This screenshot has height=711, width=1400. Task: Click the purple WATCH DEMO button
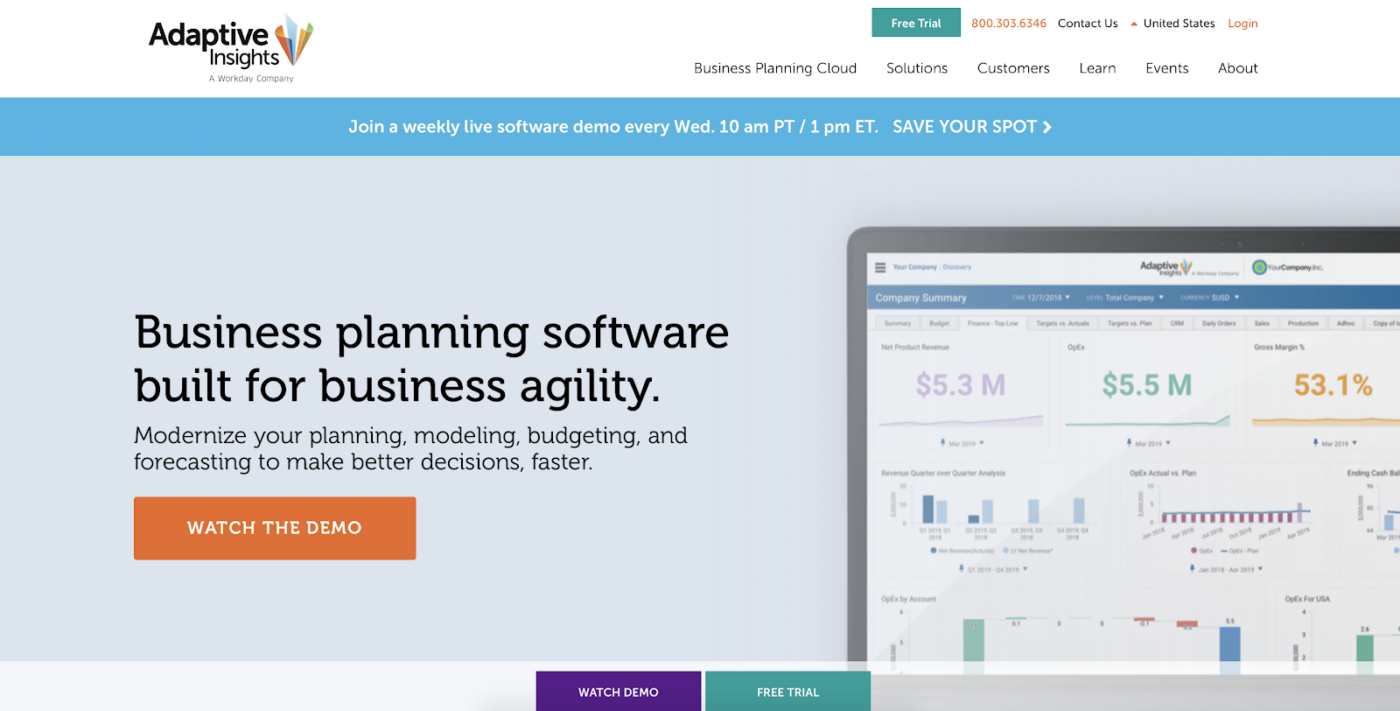pyautogui.click(x=618, y=692)
